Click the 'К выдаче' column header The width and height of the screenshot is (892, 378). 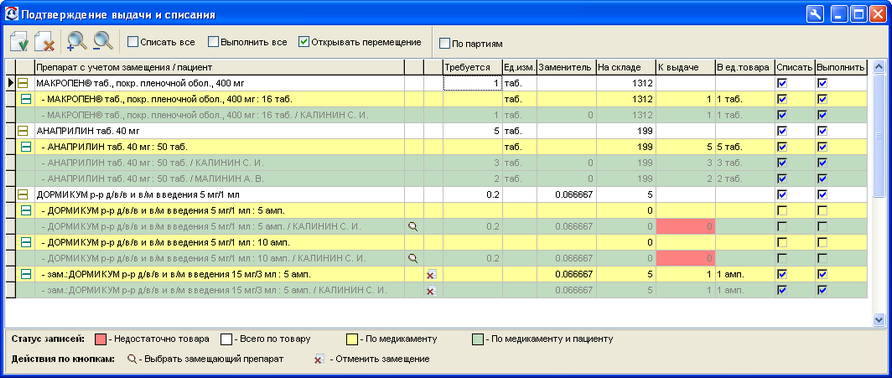pyautogui.click(x=685, y=67)
